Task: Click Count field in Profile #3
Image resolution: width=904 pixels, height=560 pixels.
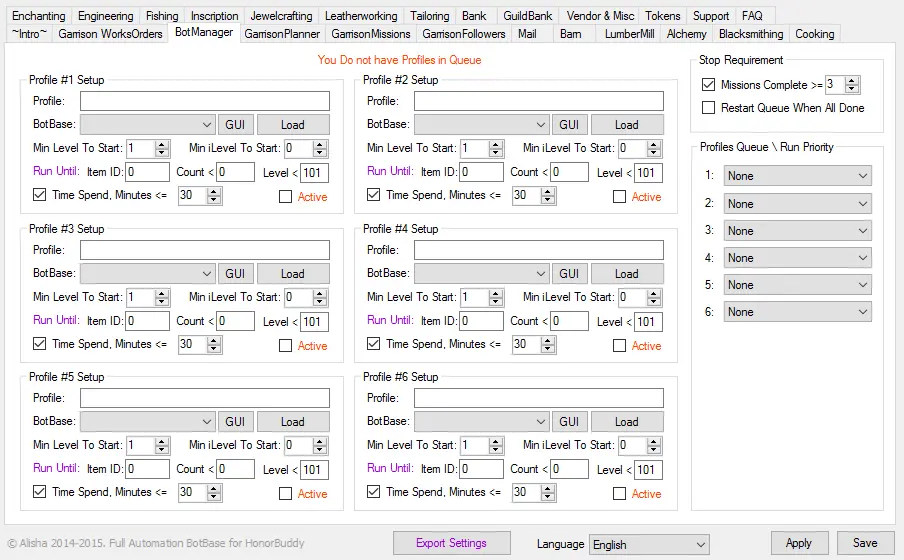Action: (235, 321)
